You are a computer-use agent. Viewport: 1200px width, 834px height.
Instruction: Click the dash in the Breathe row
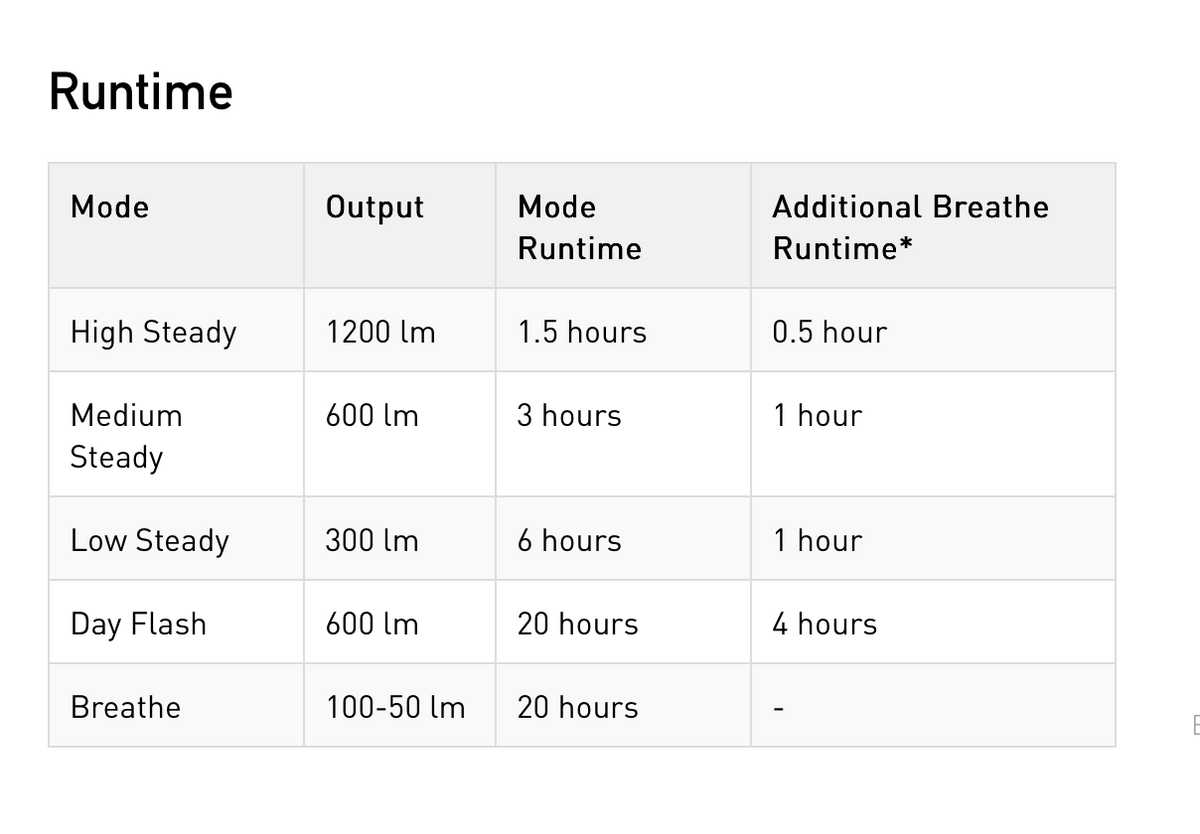[x=777, y=709]
